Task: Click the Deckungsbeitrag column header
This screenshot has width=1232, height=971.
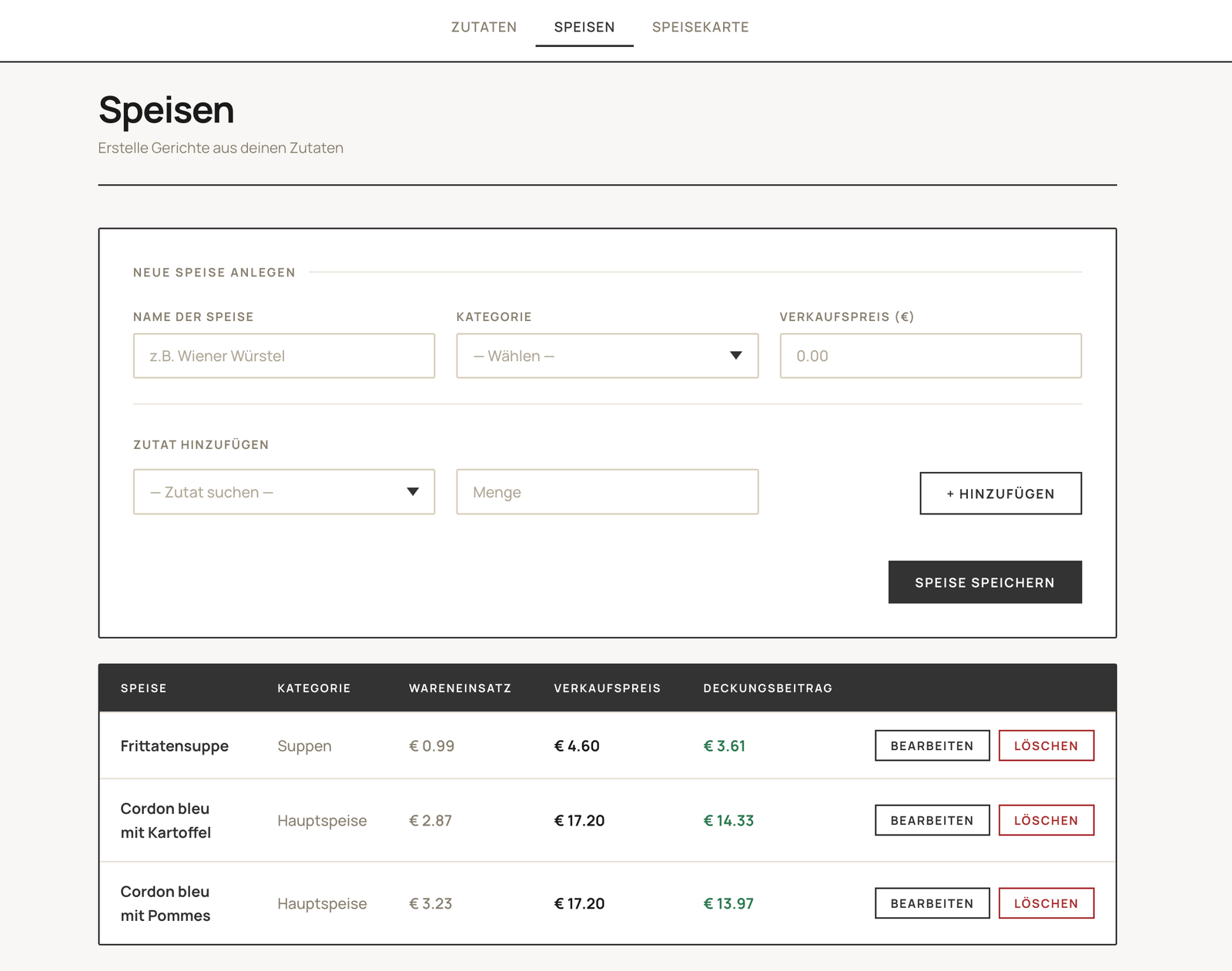Action: point(768,688)
